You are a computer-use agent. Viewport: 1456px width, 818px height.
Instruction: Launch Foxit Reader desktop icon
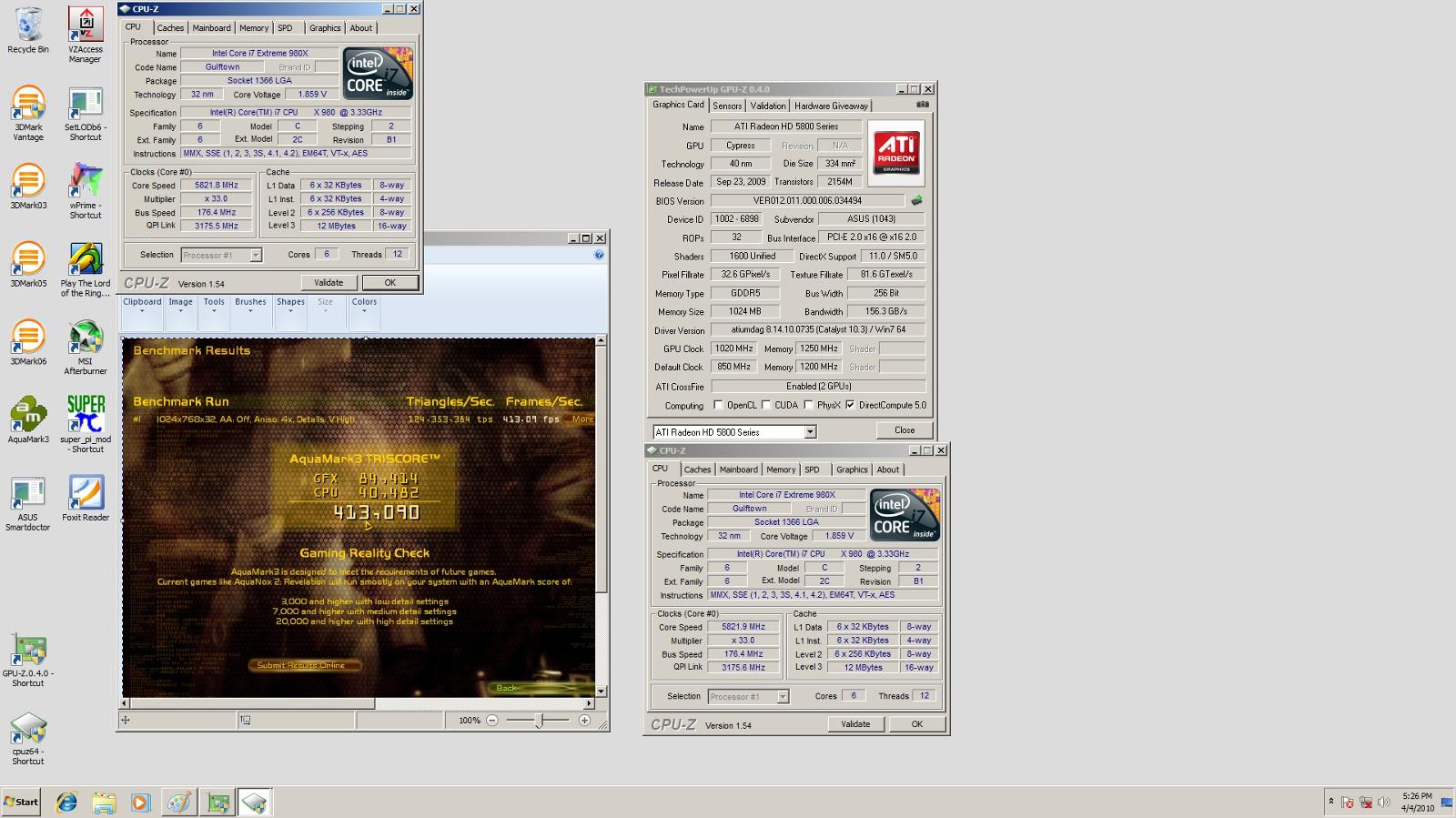(x=86, y=499)
